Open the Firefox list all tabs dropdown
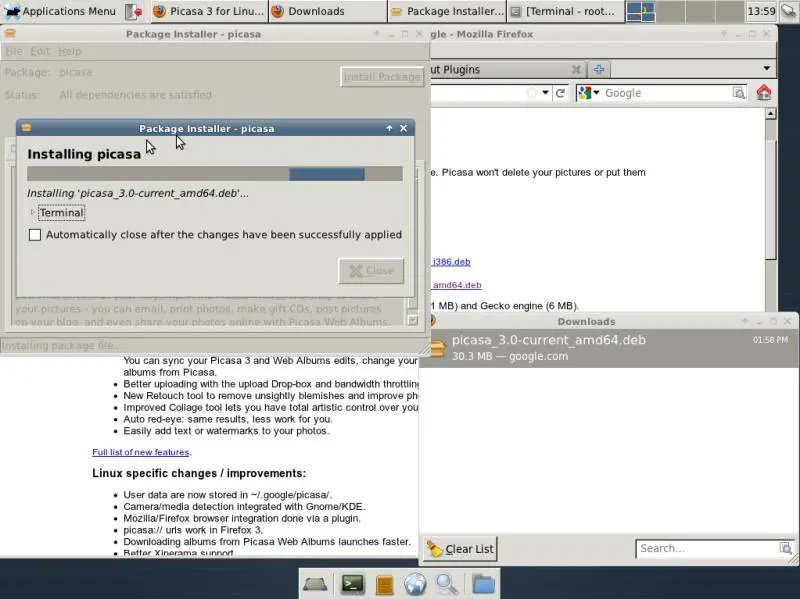 (x=766, y=68)
